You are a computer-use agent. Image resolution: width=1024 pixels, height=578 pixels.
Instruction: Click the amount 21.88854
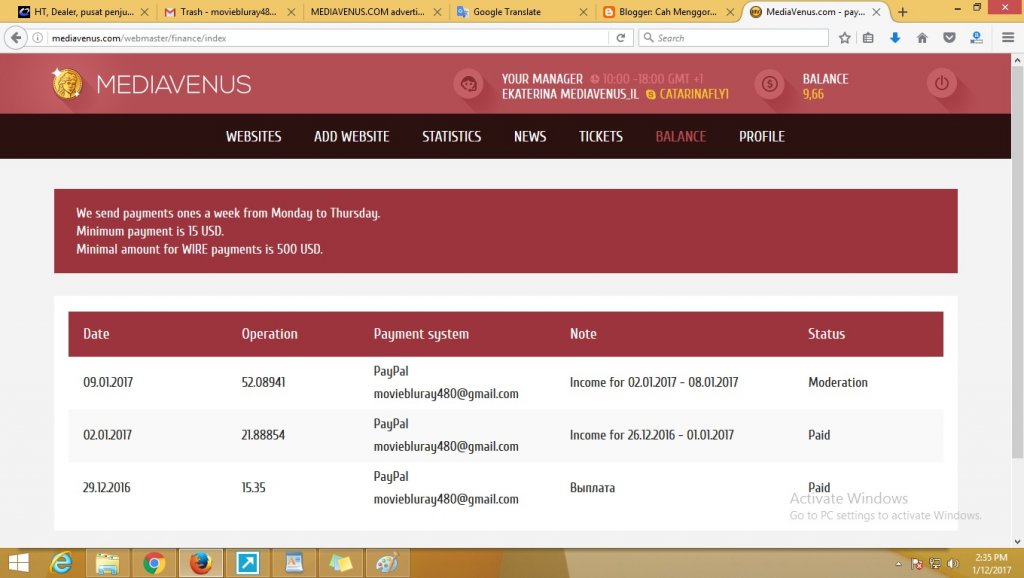click(x=263, y=435)
